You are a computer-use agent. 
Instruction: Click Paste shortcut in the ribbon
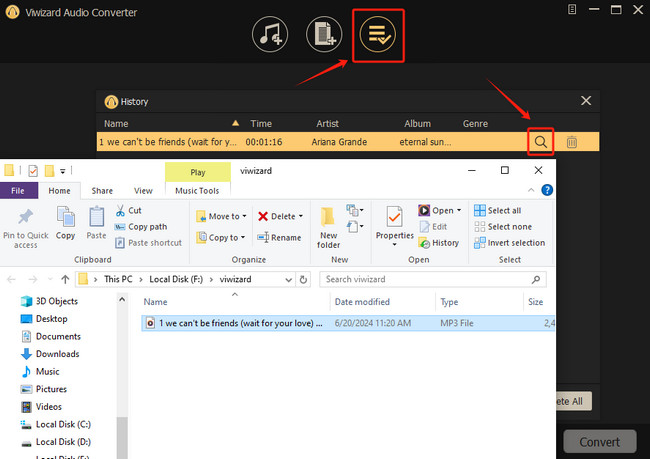[148, 243]
